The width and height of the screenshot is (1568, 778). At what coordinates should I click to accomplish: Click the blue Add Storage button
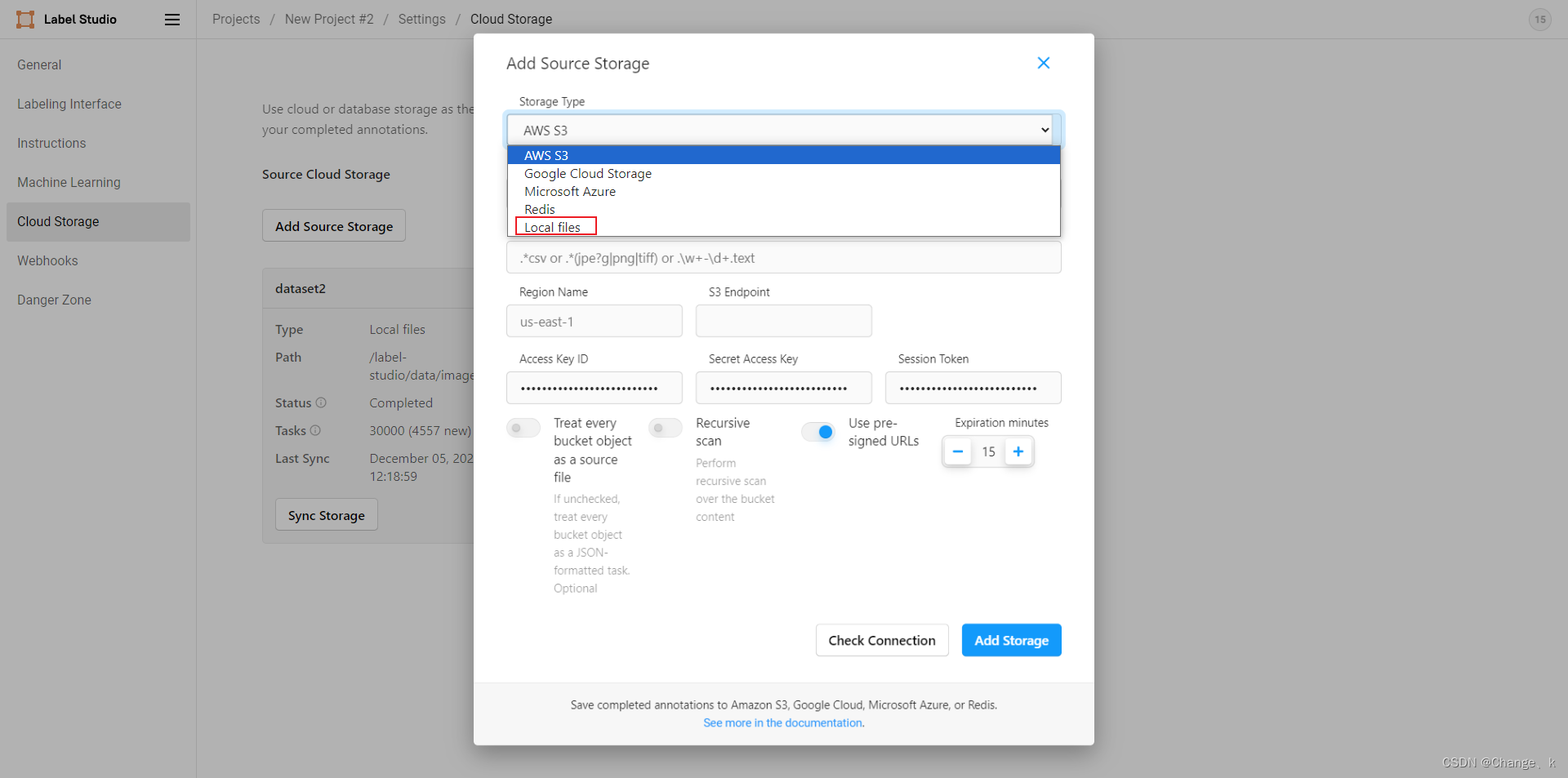[1011, 640]
